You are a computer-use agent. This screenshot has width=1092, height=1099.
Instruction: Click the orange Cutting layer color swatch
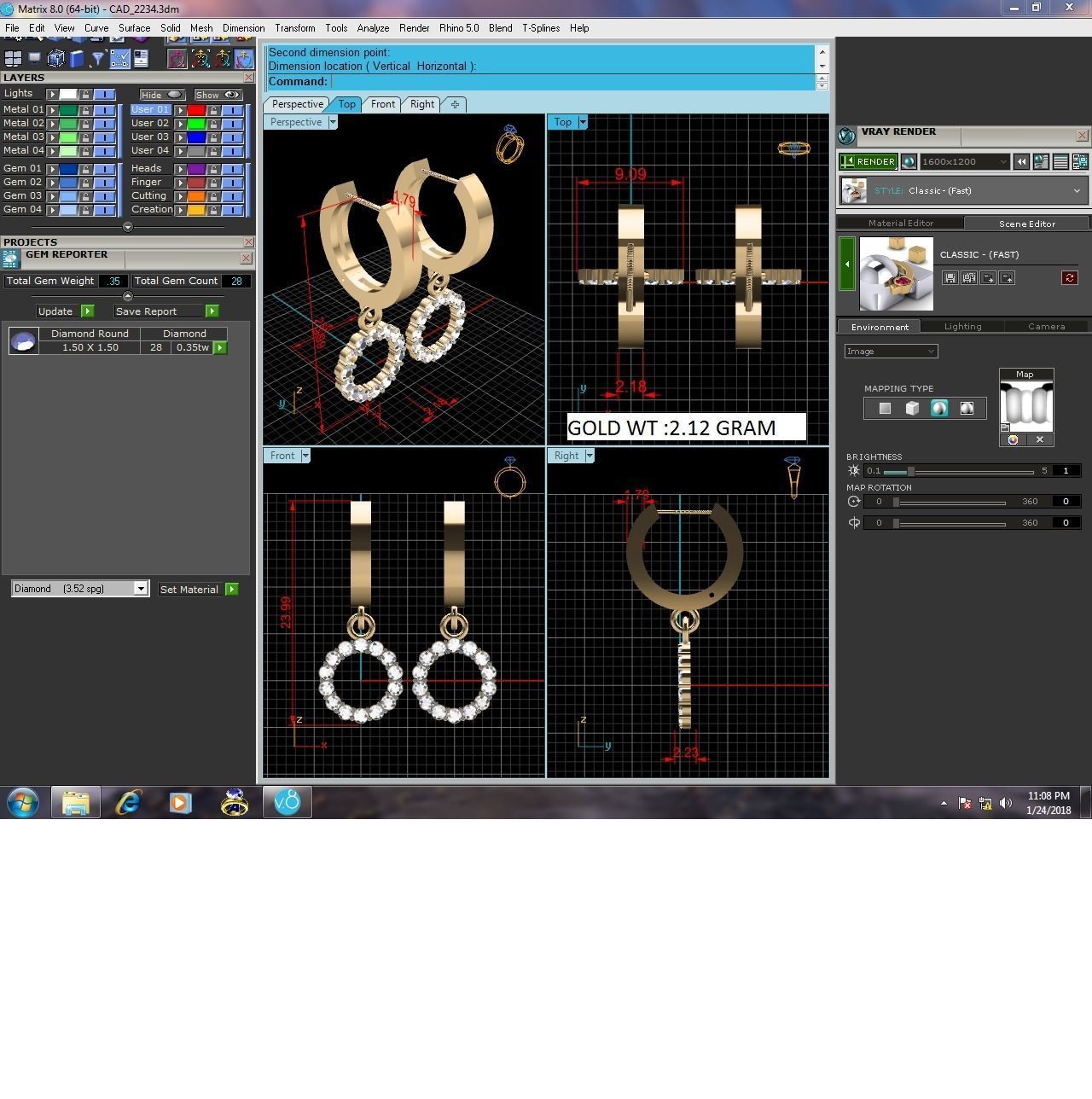[x=196, y=196]
